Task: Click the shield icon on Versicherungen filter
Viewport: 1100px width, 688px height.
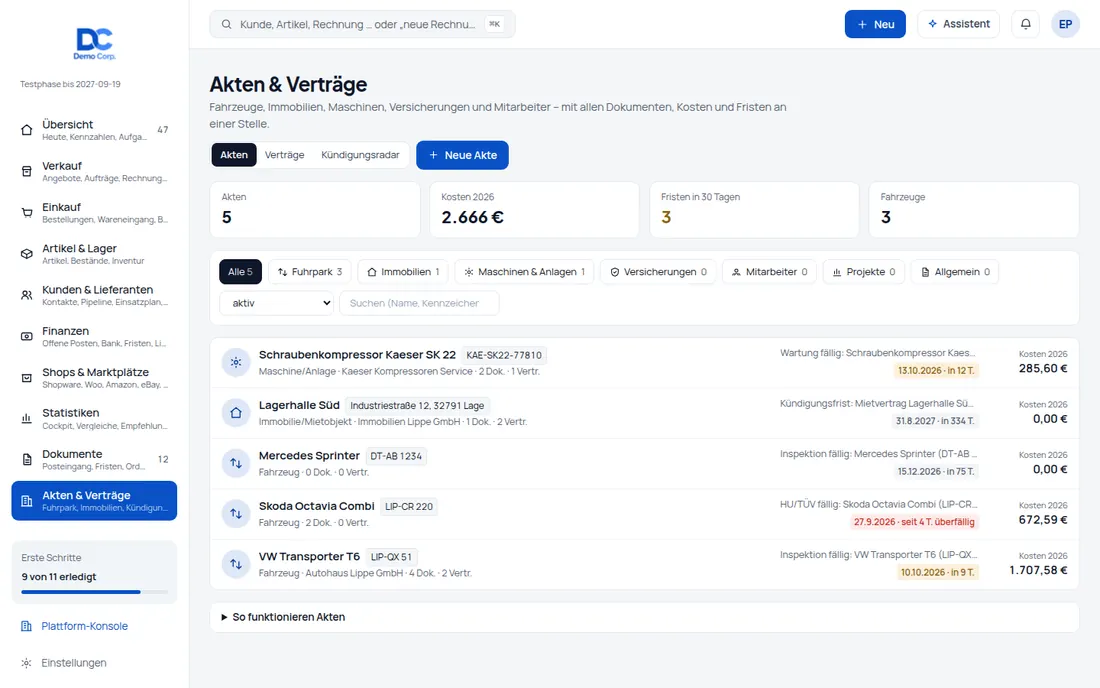Action: pos(615,272)
